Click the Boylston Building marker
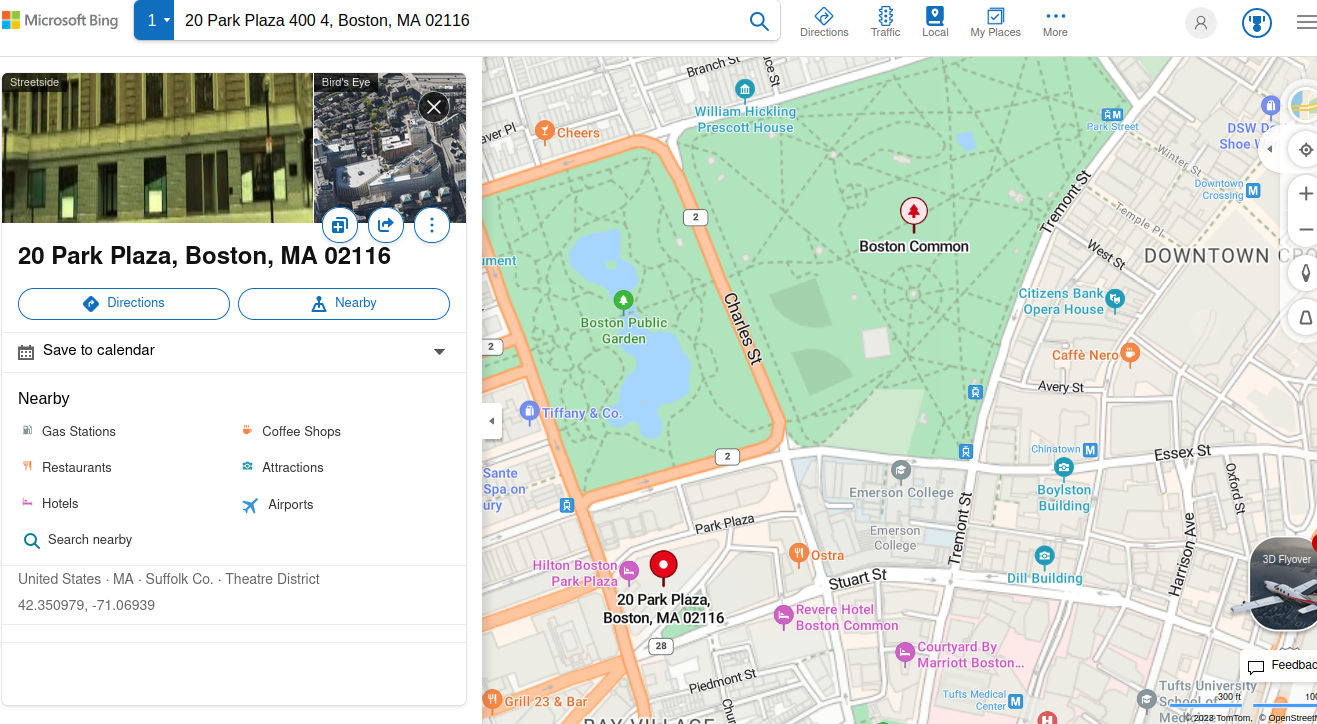The image size is (1317, 724). [1064, 468]
